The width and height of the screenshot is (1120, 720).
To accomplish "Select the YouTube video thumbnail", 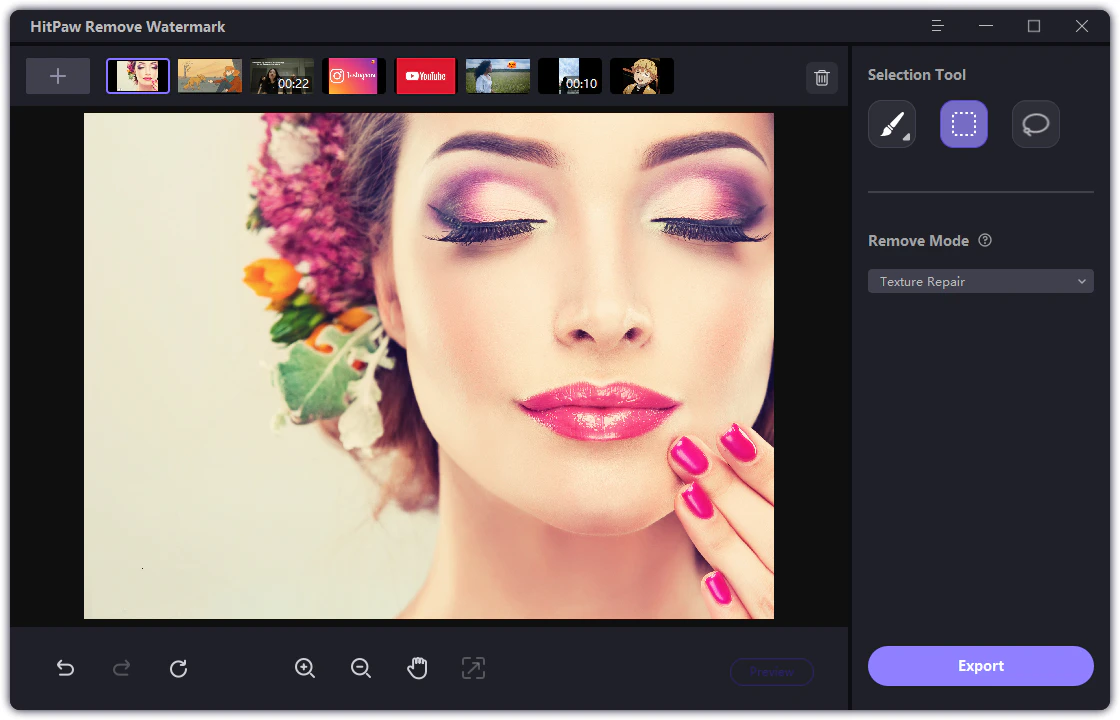I will tap(425, 75).
